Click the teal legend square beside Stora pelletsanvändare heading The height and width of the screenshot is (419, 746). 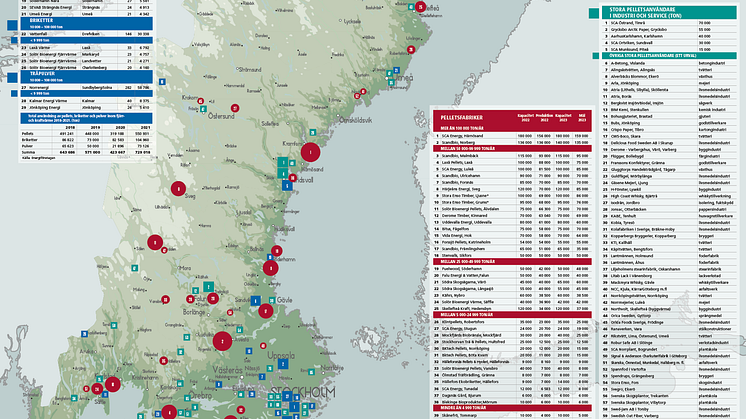(x=594, y=13)
